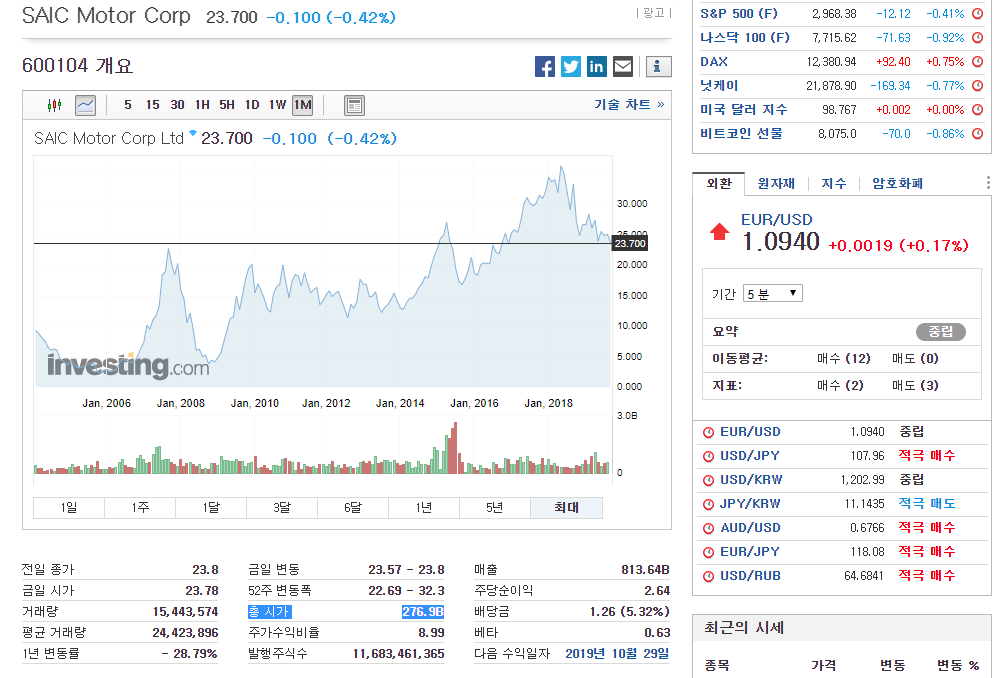Set chart interval to 15 minutes

point(152,105)
